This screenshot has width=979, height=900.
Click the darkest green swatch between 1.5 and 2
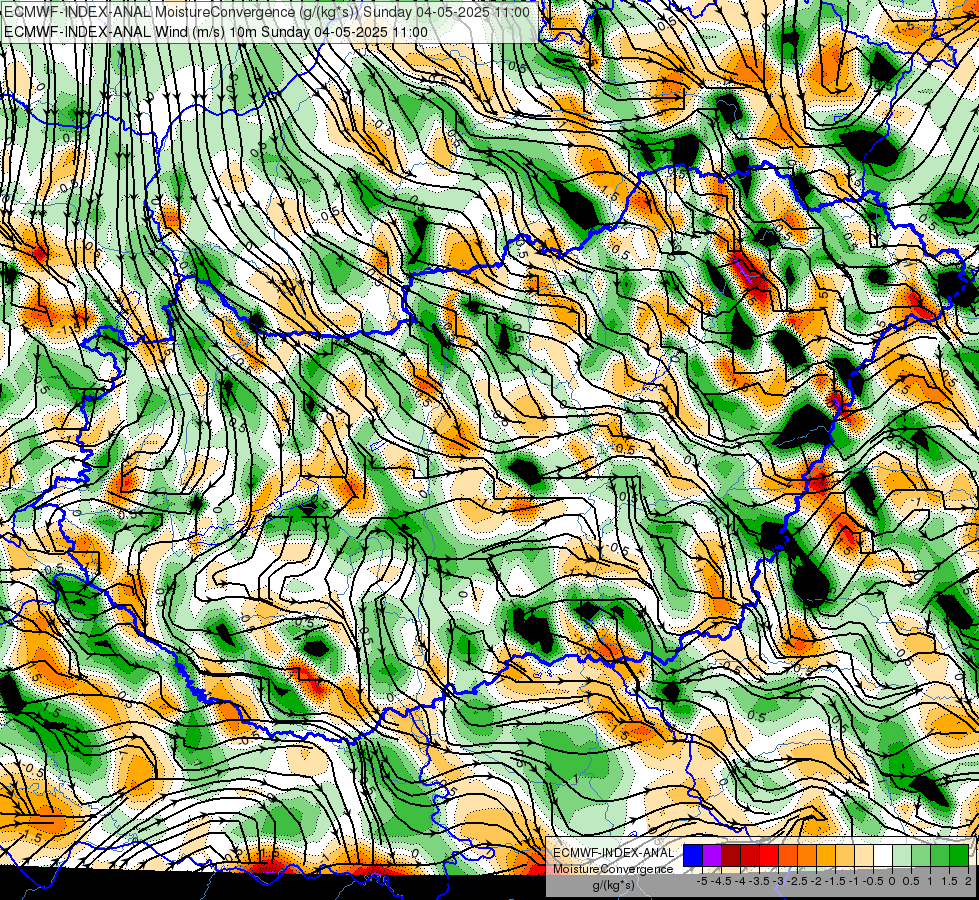pos(958,856)
